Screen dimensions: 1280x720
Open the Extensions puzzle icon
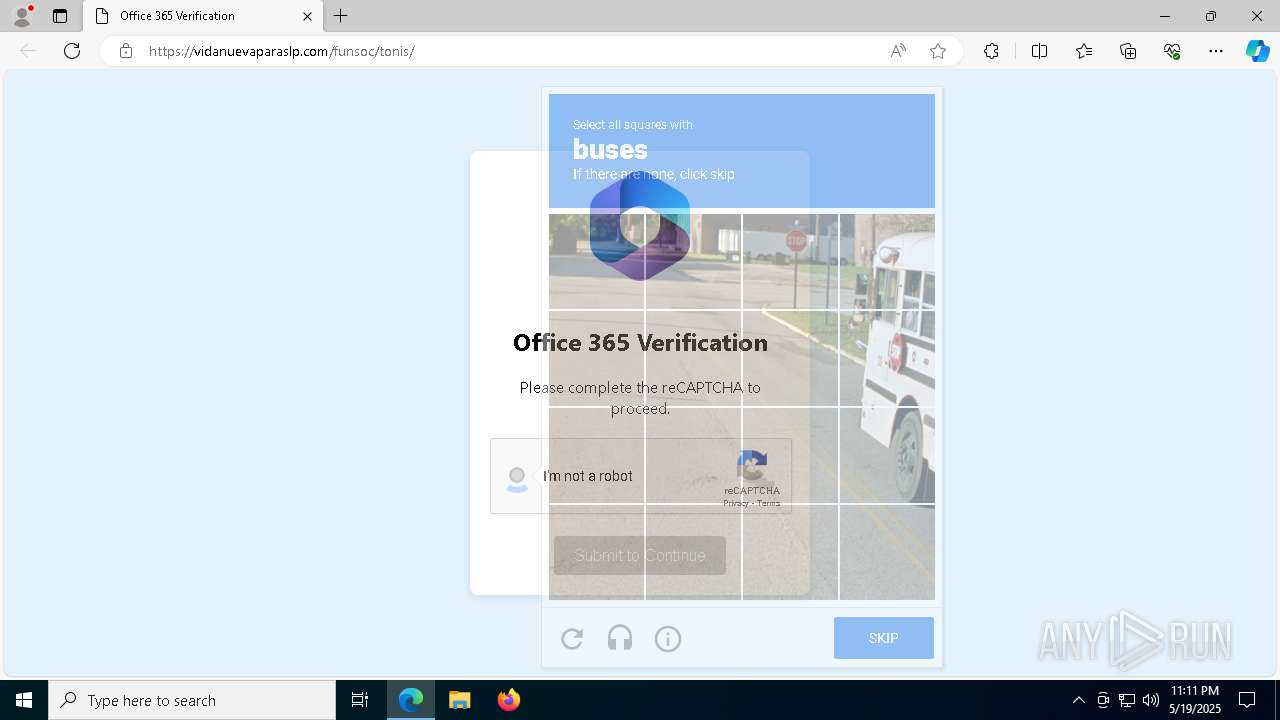coord(991,51)
